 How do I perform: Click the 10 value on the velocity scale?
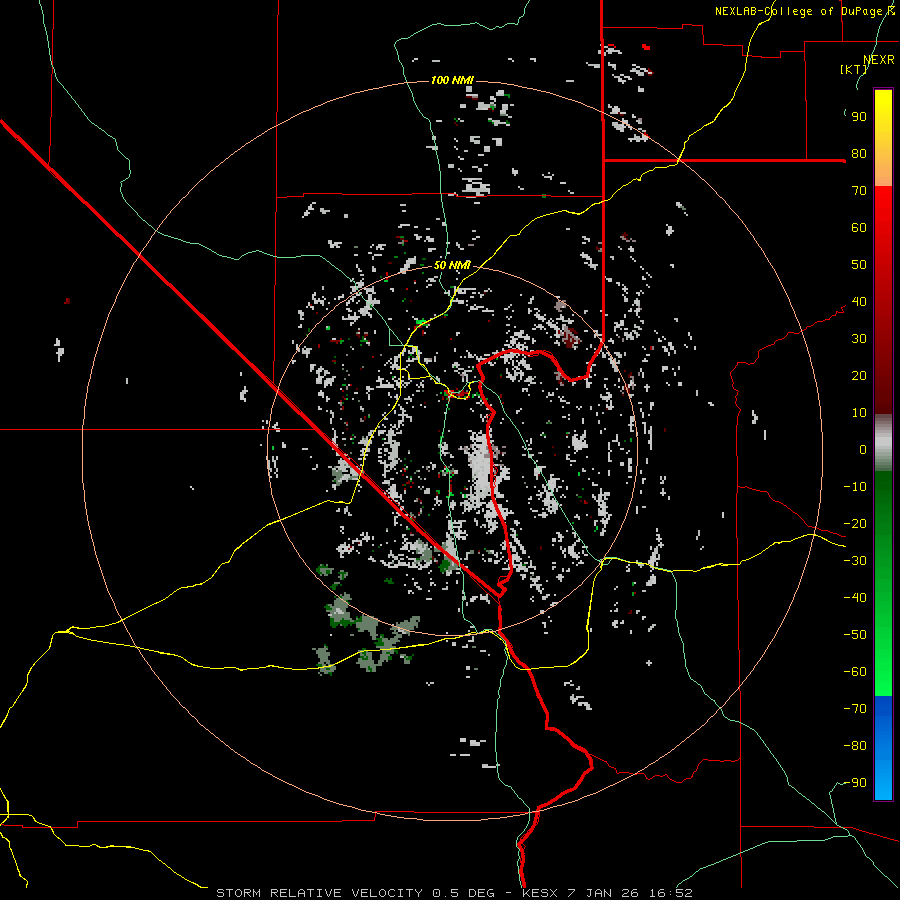pos(859,413)
